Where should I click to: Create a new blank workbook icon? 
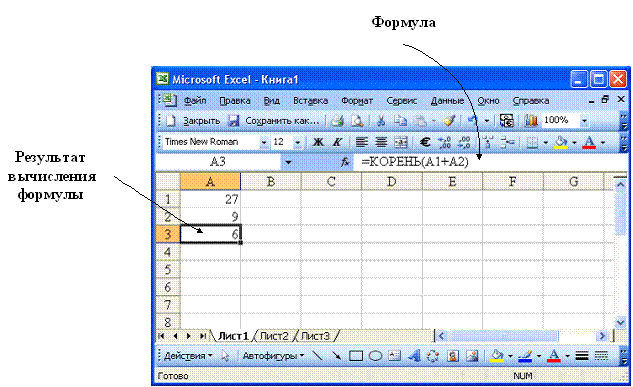click(x=172, y=121)
